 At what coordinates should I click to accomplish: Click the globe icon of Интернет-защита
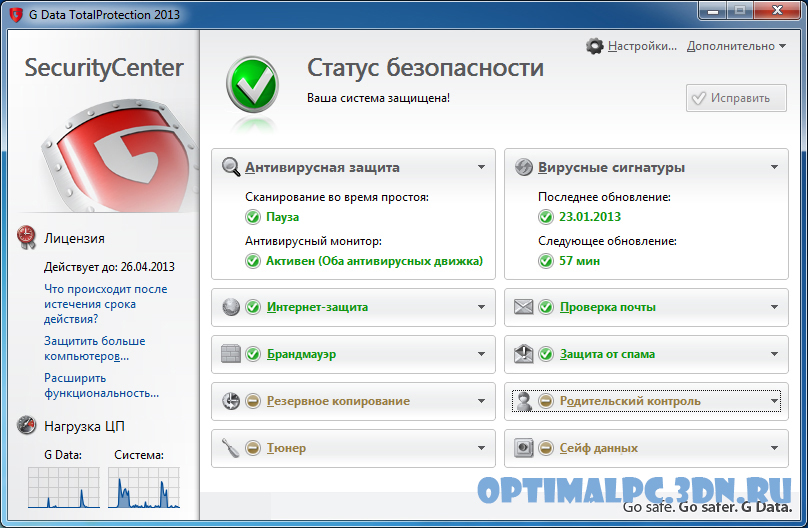231,307
